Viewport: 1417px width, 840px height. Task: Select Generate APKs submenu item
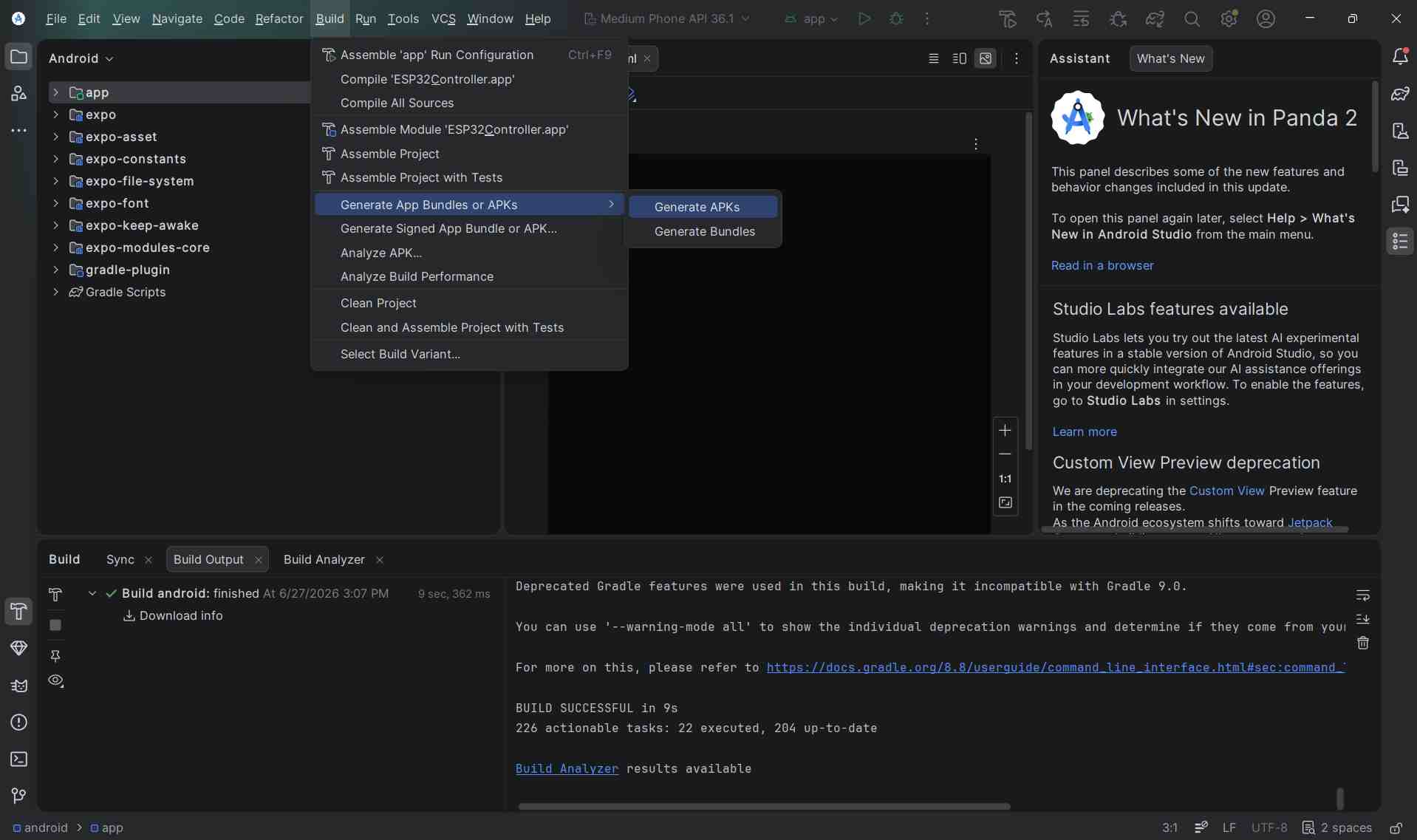pyautogui.click(x=703, y=207)
